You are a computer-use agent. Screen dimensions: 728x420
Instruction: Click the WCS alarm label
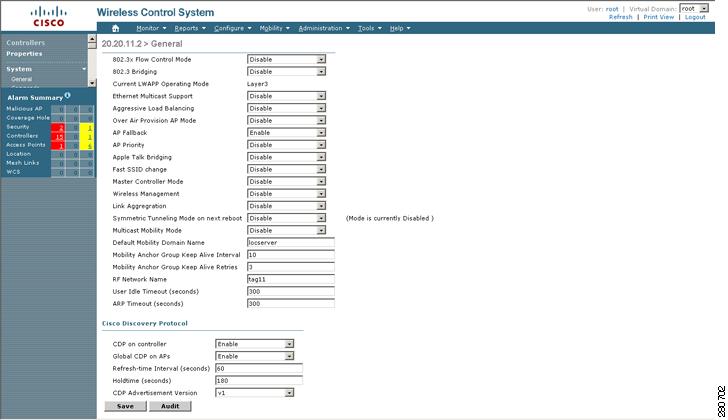click(13, 172)
